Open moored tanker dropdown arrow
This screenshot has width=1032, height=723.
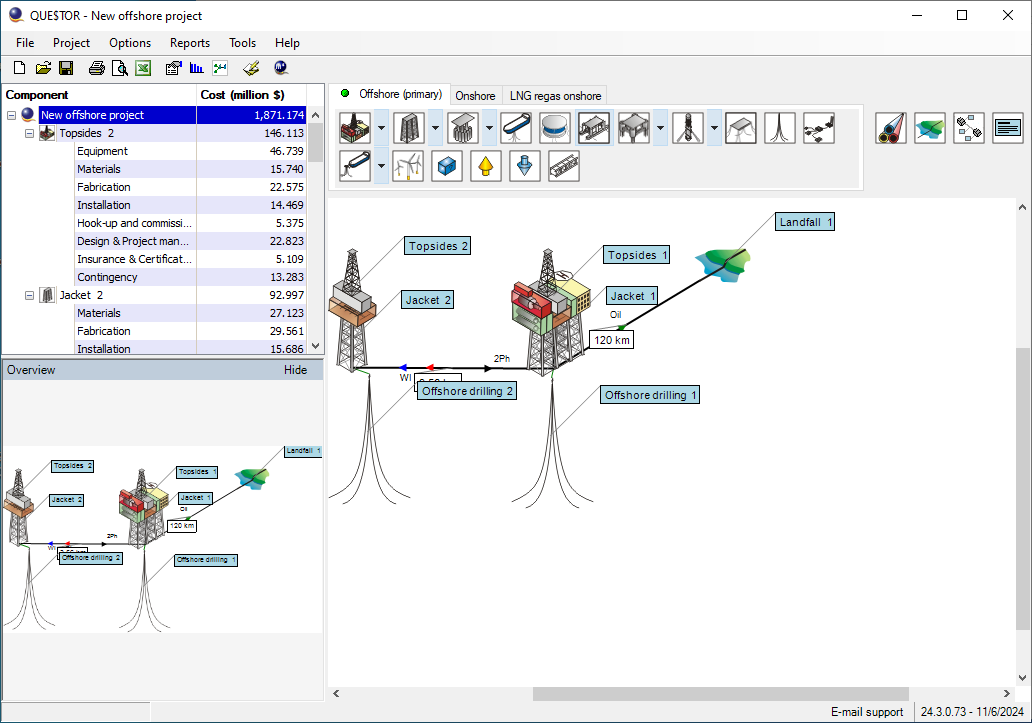[381, 166]
